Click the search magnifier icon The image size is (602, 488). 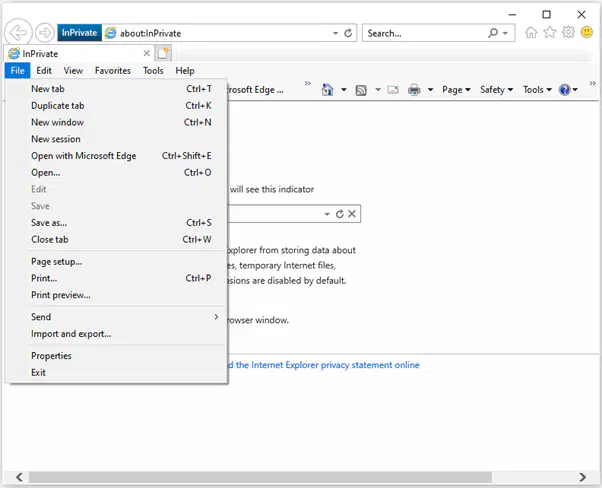point(493,33)
